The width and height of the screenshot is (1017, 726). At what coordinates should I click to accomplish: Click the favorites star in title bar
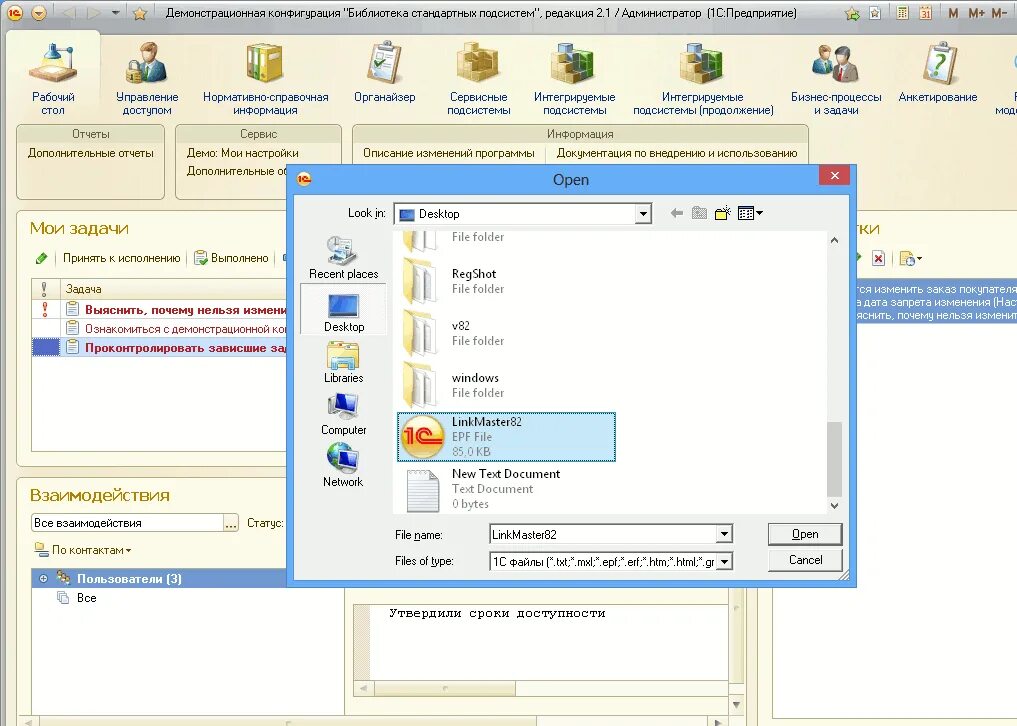point(139,13)
